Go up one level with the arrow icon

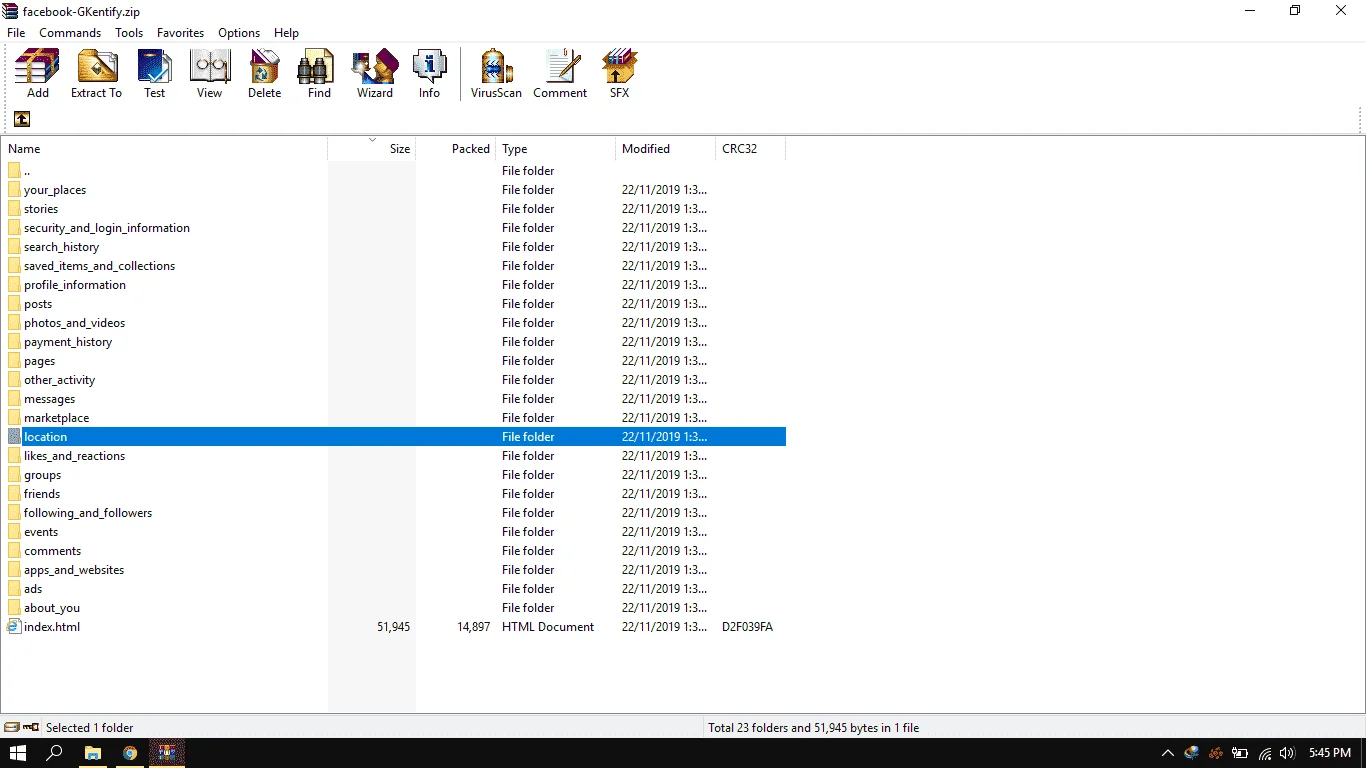click(22, 119)
